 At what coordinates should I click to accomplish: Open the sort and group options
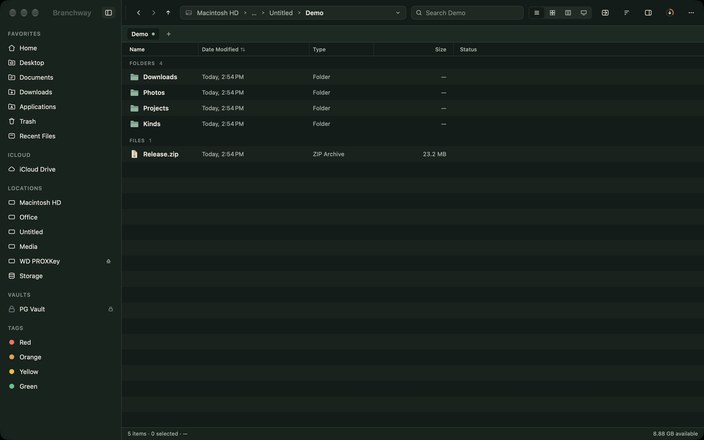(626, 13)
